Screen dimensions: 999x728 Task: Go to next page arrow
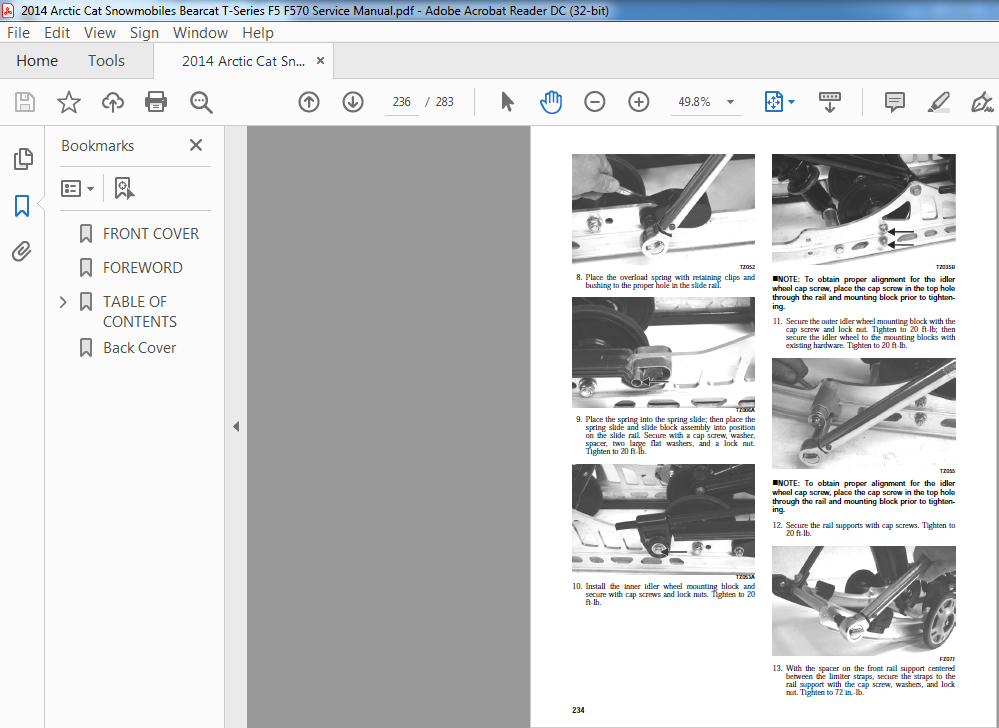353,102
